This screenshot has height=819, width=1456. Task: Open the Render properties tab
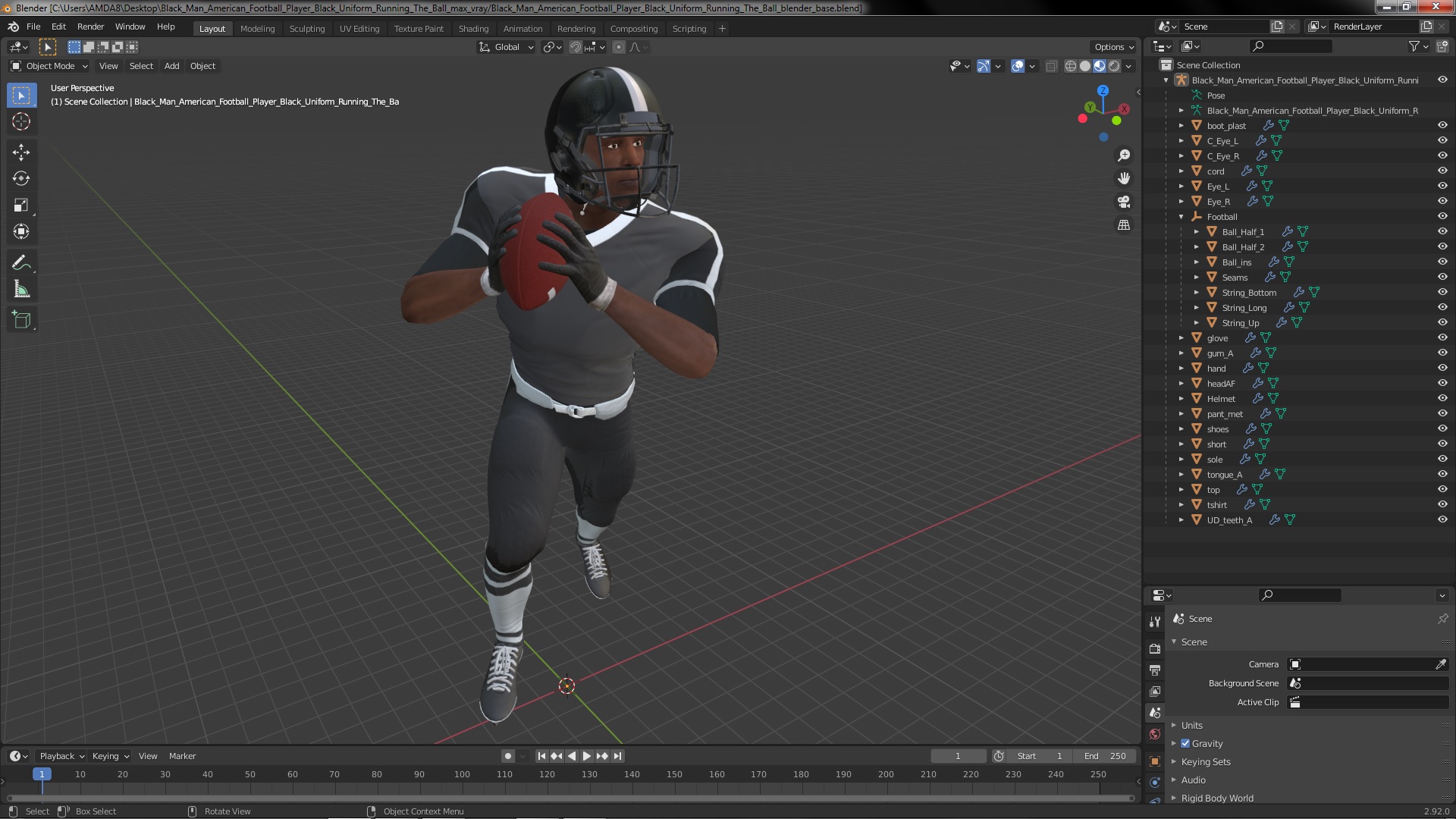click(1155, 648)
